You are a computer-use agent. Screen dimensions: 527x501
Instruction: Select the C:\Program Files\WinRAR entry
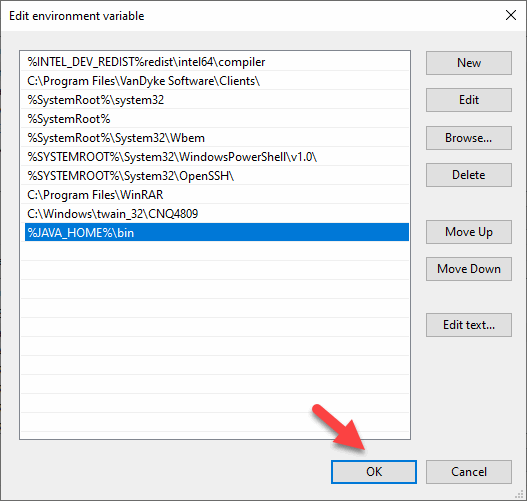coord(217,195)
